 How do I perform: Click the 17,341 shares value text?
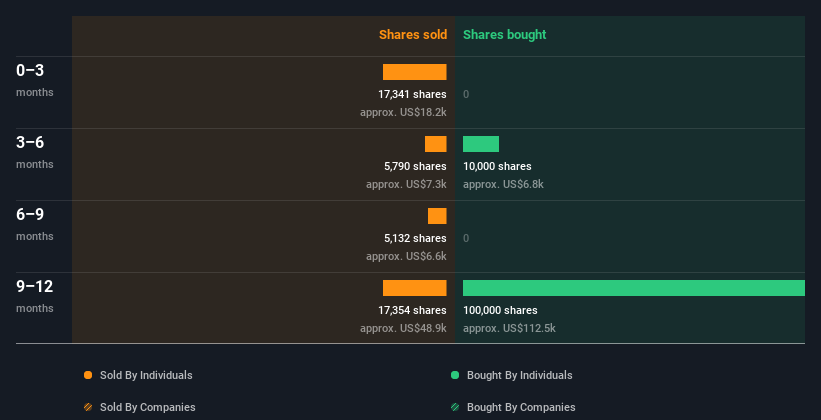(x=412, y=94)
